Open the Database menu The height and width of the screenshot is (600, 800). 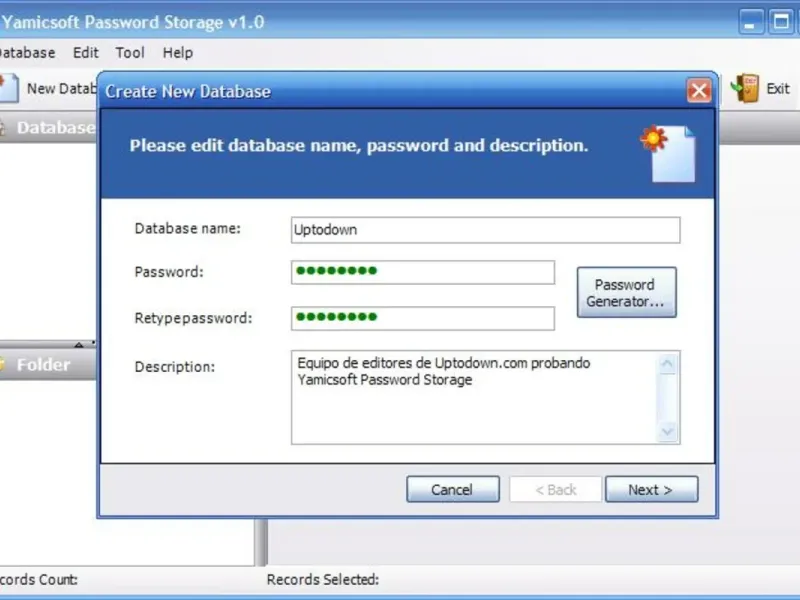coord(28,53)
